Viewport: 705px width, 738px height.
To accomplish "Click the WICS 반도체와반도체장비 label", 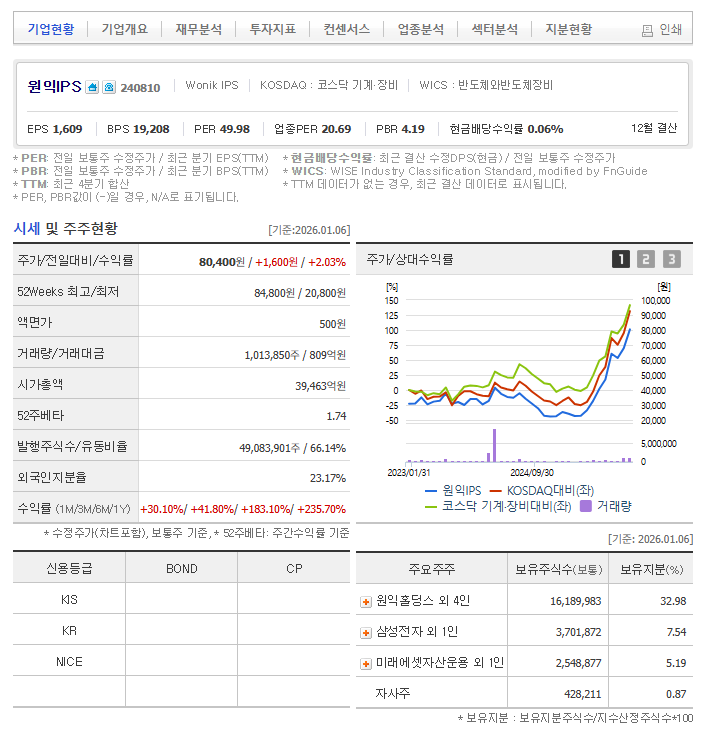I will coord(486,85).
